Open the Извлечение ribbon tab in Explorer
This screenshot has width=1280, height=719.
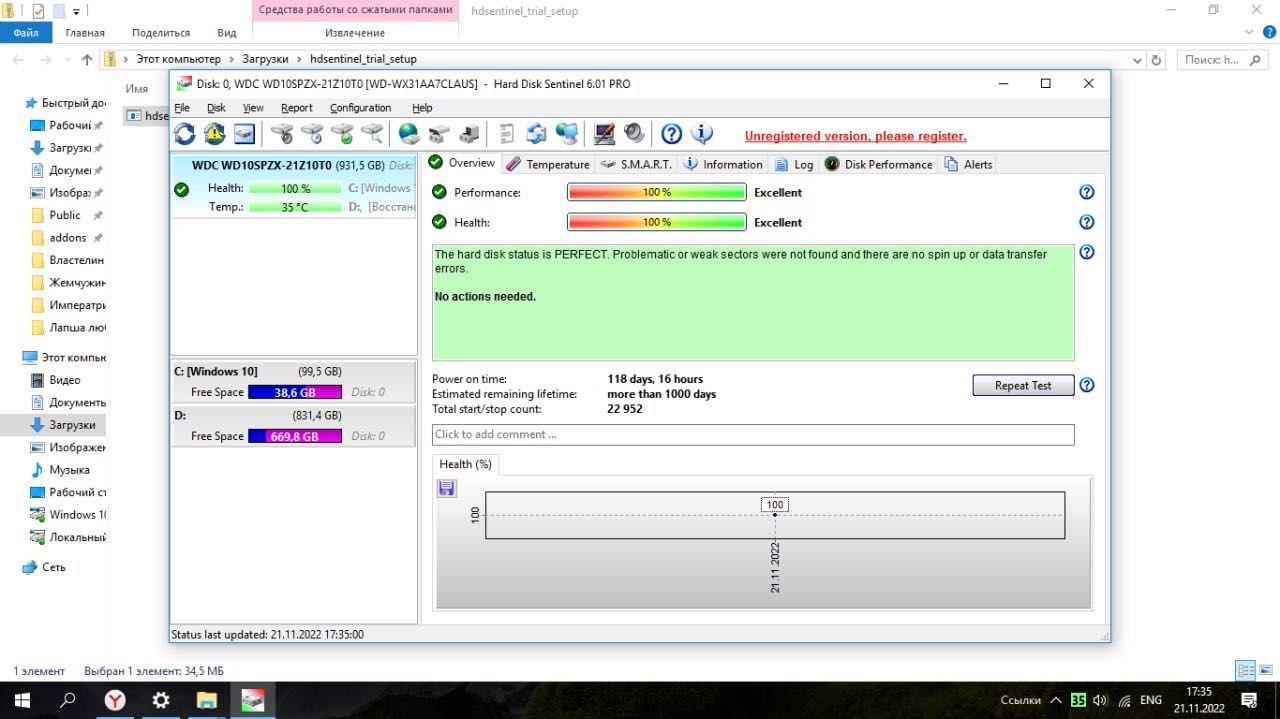355,33
